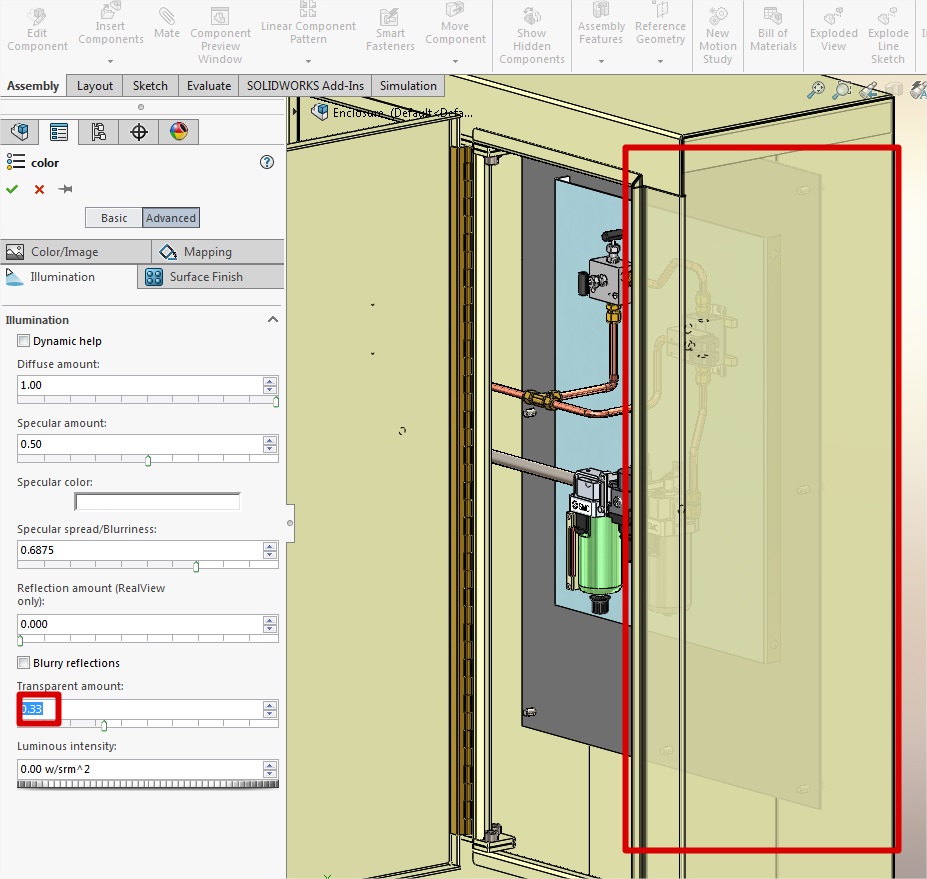Open the DisplayManager color ball tab
The height and width of the screenshot is (879, 927).
pos(178,132)
